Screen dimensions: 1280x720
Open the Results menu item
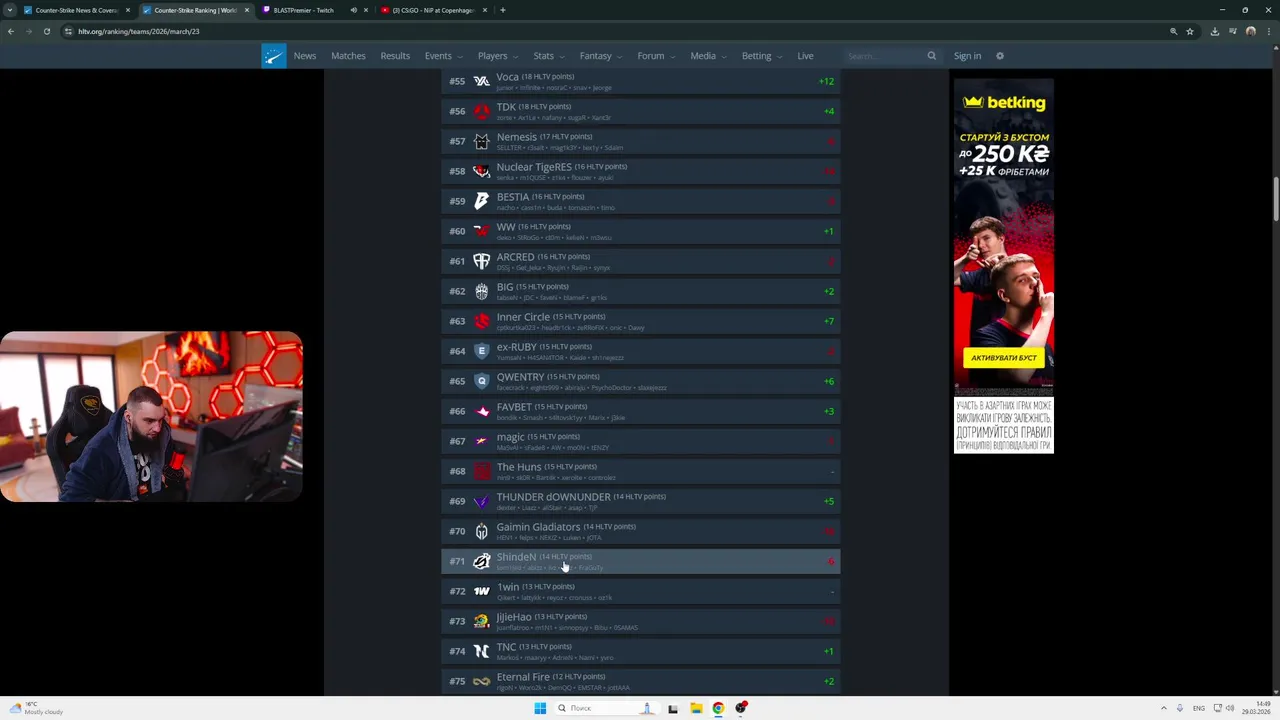coord(395,56)
